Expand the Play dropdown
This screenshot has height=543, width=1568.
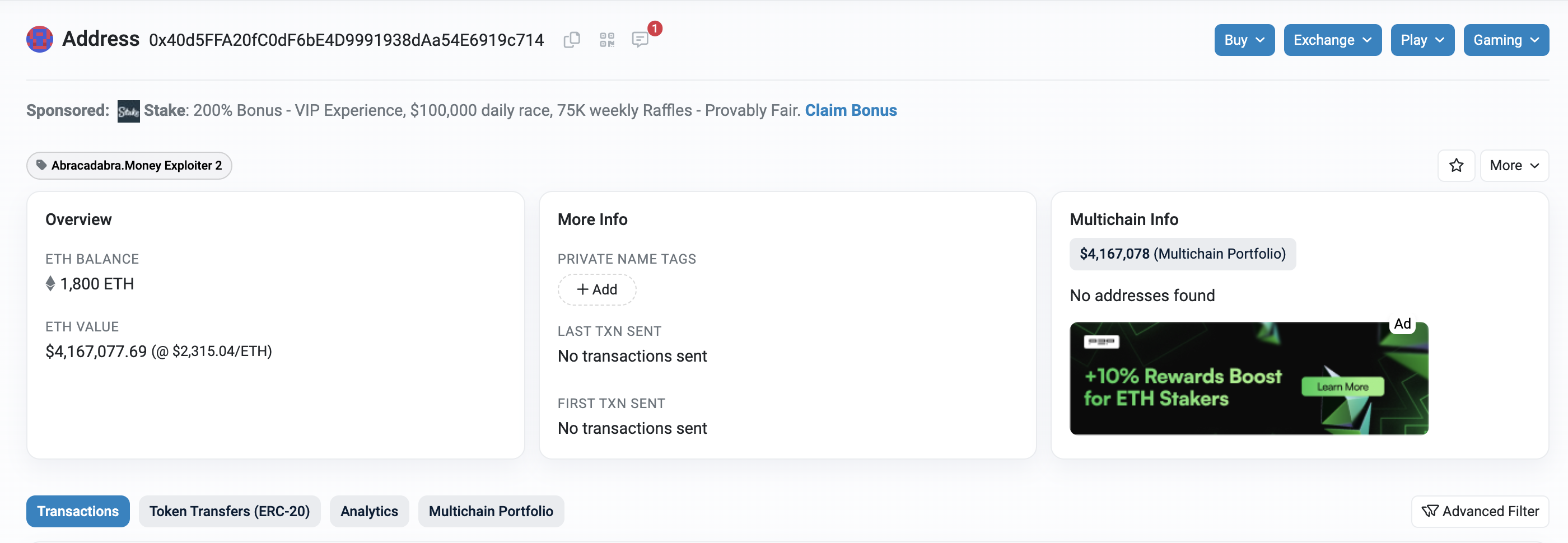(1422, 40)
